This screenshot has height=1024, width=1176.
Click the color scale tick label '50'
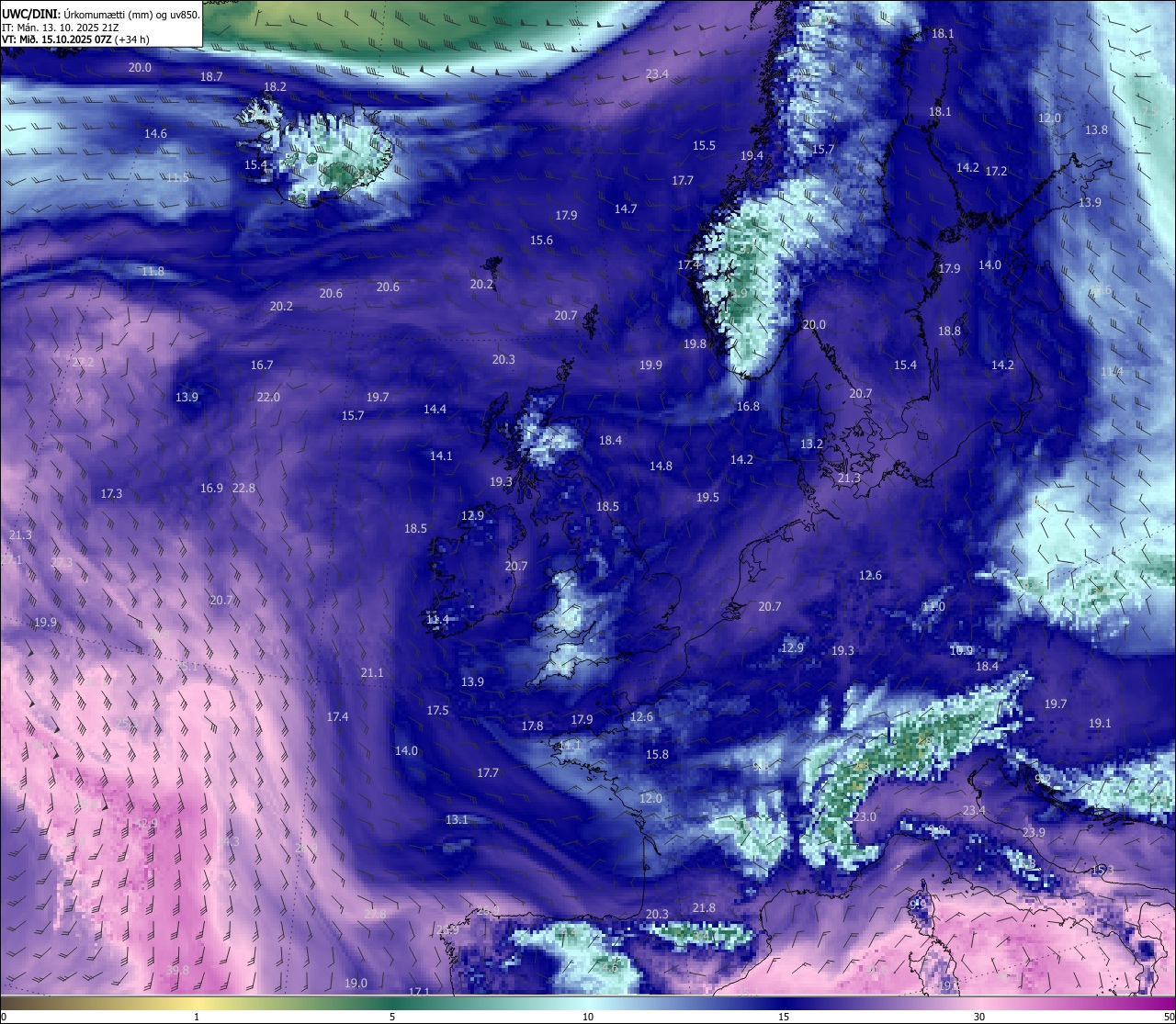tap(1169, 1017)
